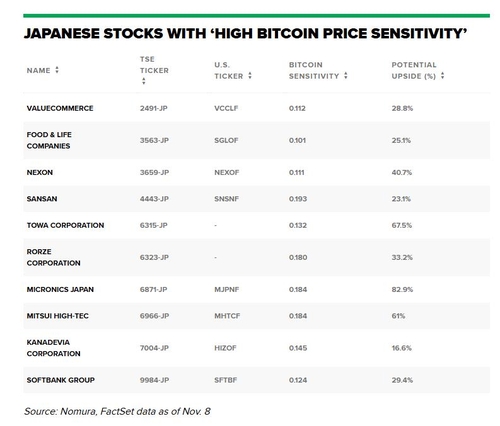This screenshot has height=426, width=500.
Task: Click Food & Life Companies name
Action: tap(49, 140)
